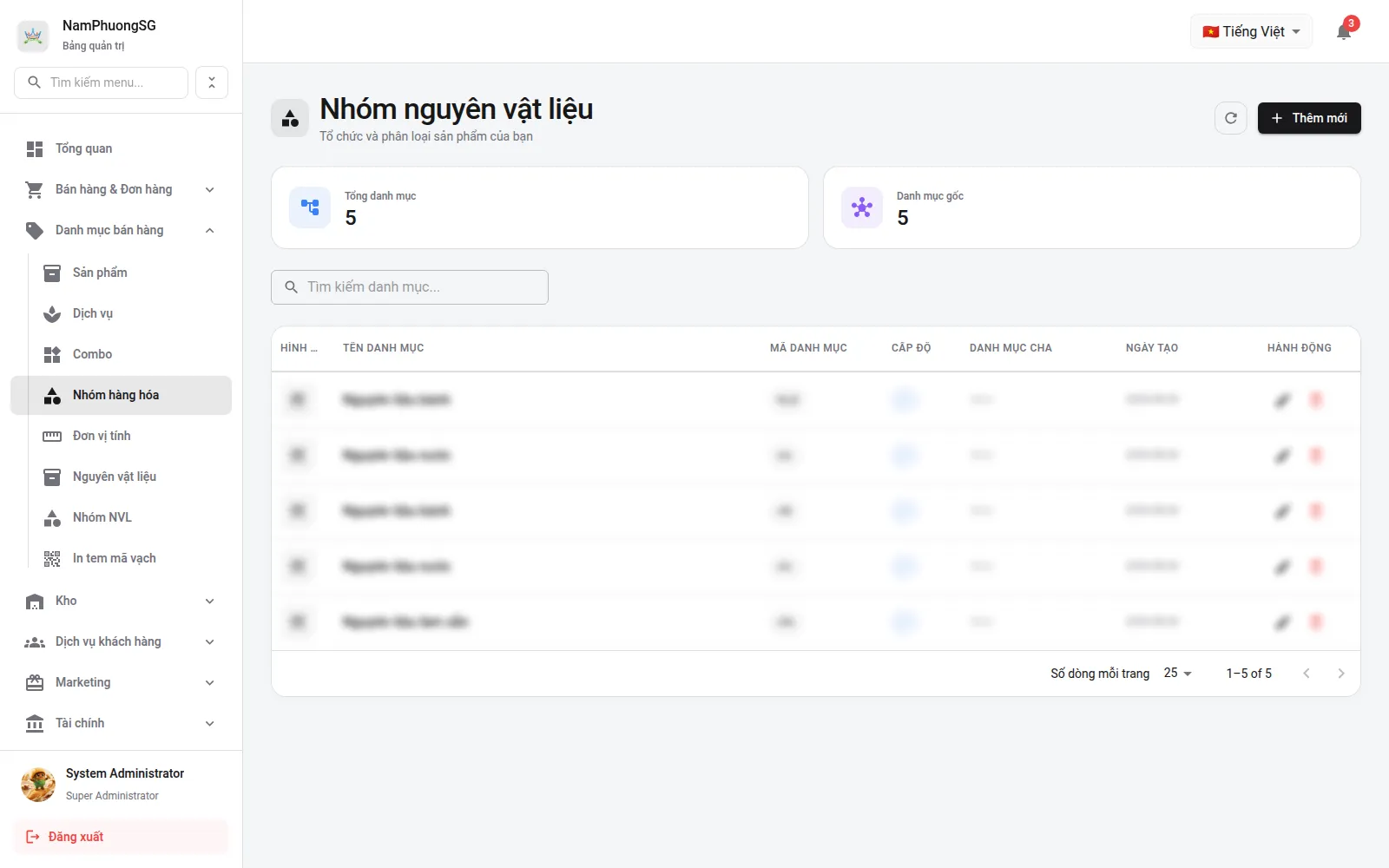Image resolution: width=1389 pixels, height=868 pixels.
Task: Click the Dịch vụ khách hàng people icon
Action: [x=35, y=642]
